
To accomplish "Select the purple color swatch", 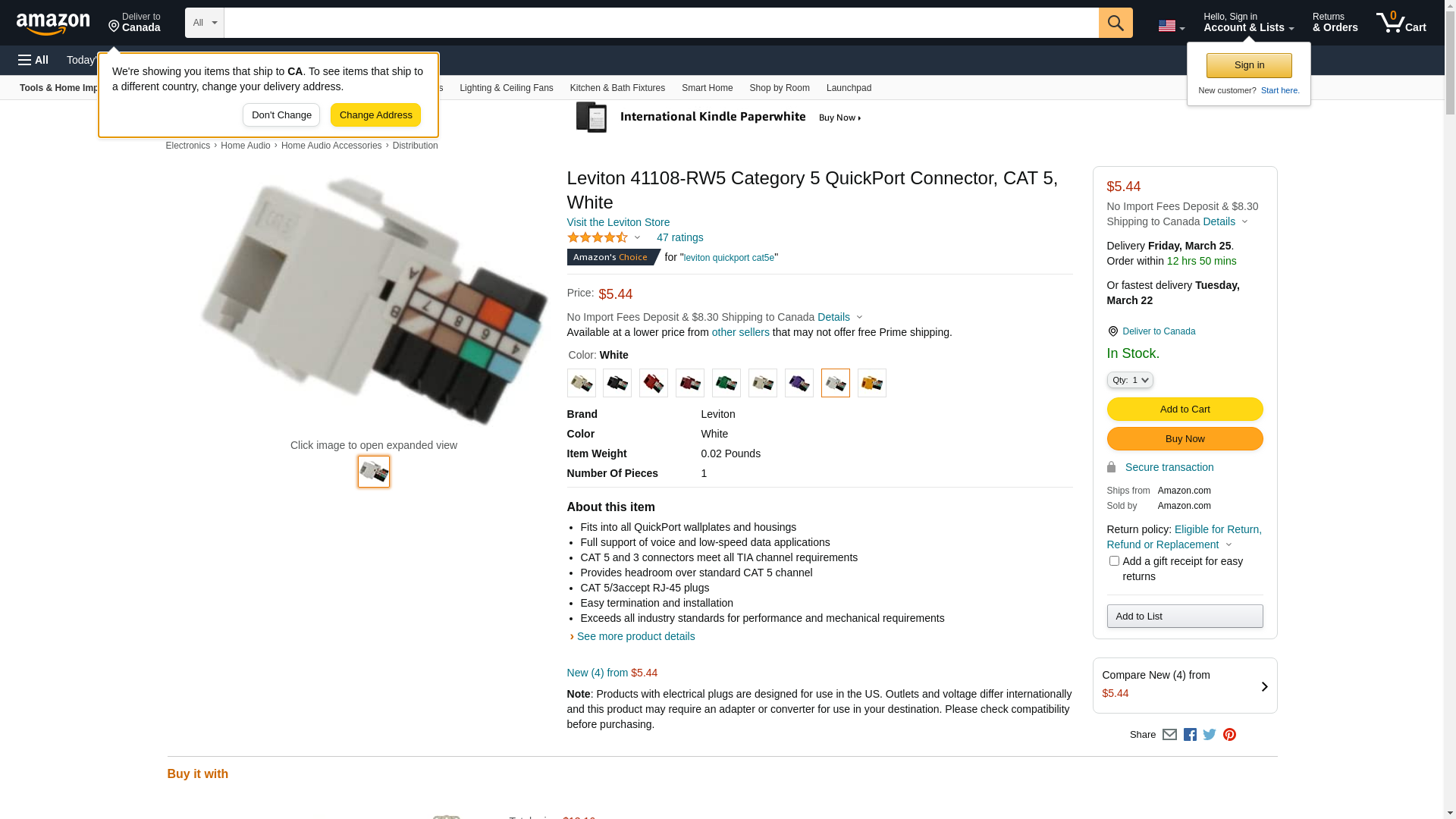I will pos(799,383).
